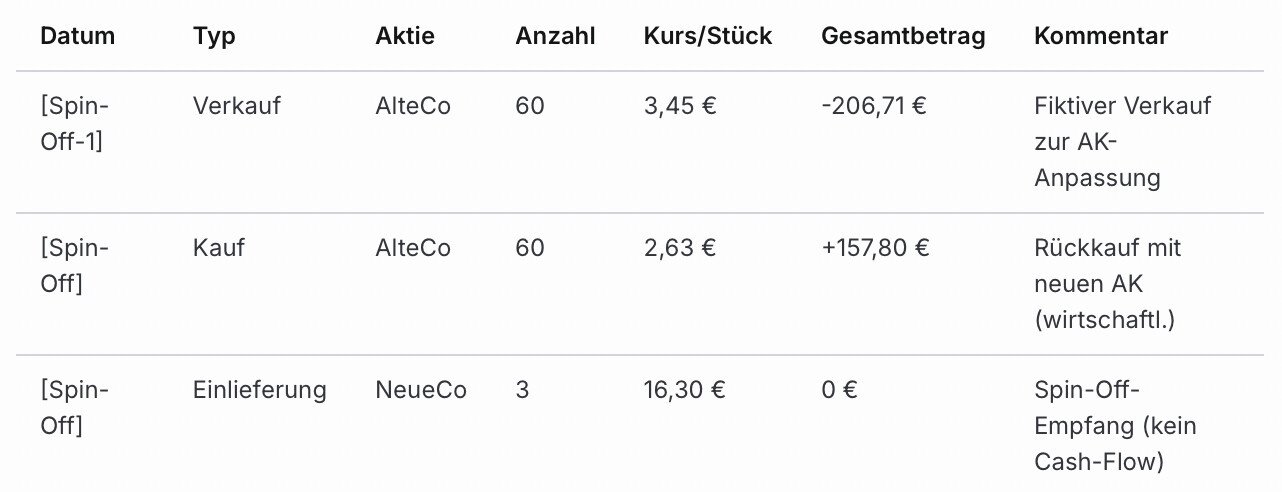Select the "Gesamtbetrag" column header
This screenshot has width=1282, height=492.
(903, 37)
